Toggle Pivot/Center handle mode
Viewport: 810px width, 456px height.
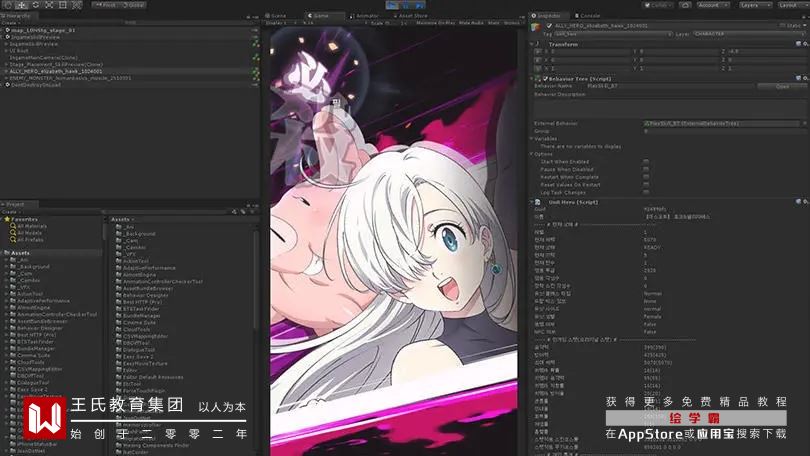[x=106, y=5]
